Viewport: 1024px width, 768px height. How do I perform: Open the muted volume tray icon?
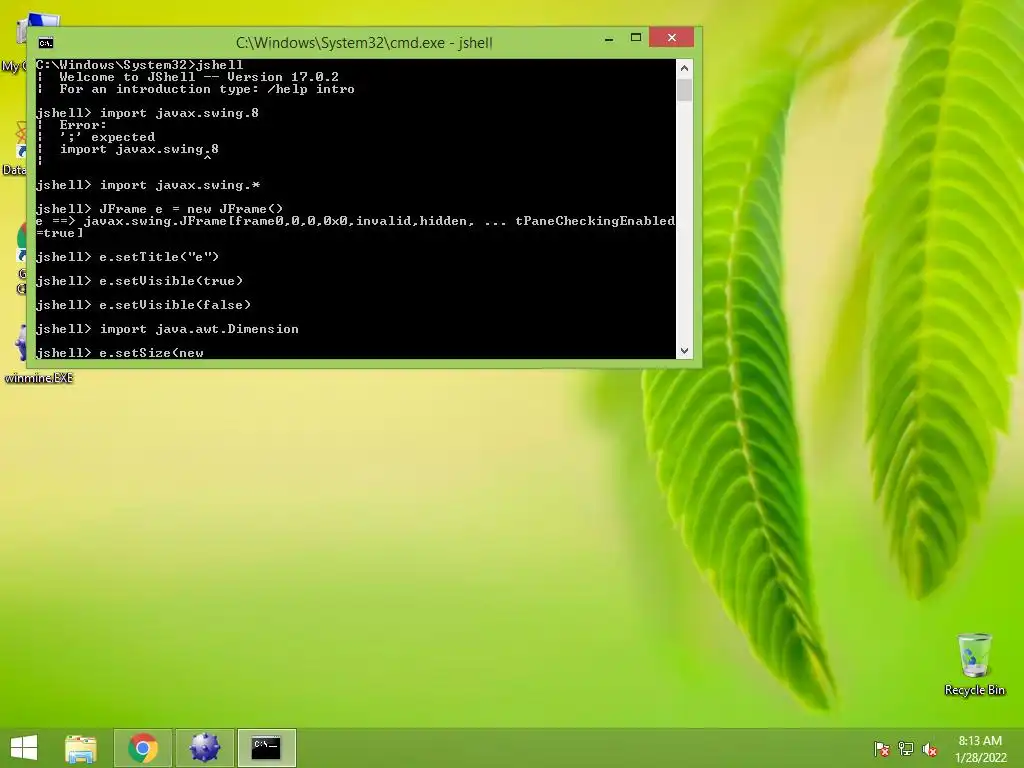point(929,749)
